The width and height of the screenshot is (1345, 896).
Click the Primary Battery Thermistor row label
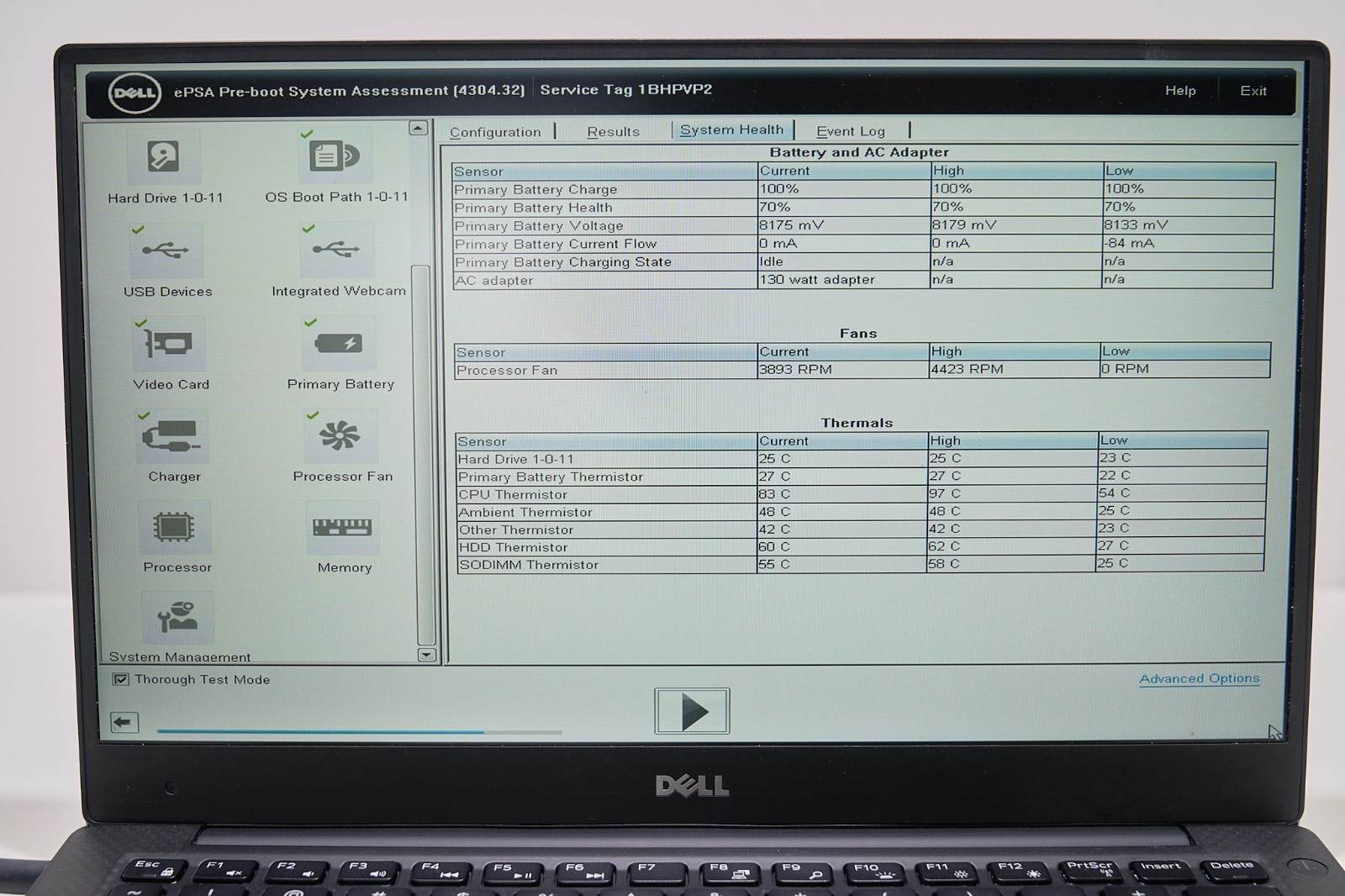coord(551,477)
